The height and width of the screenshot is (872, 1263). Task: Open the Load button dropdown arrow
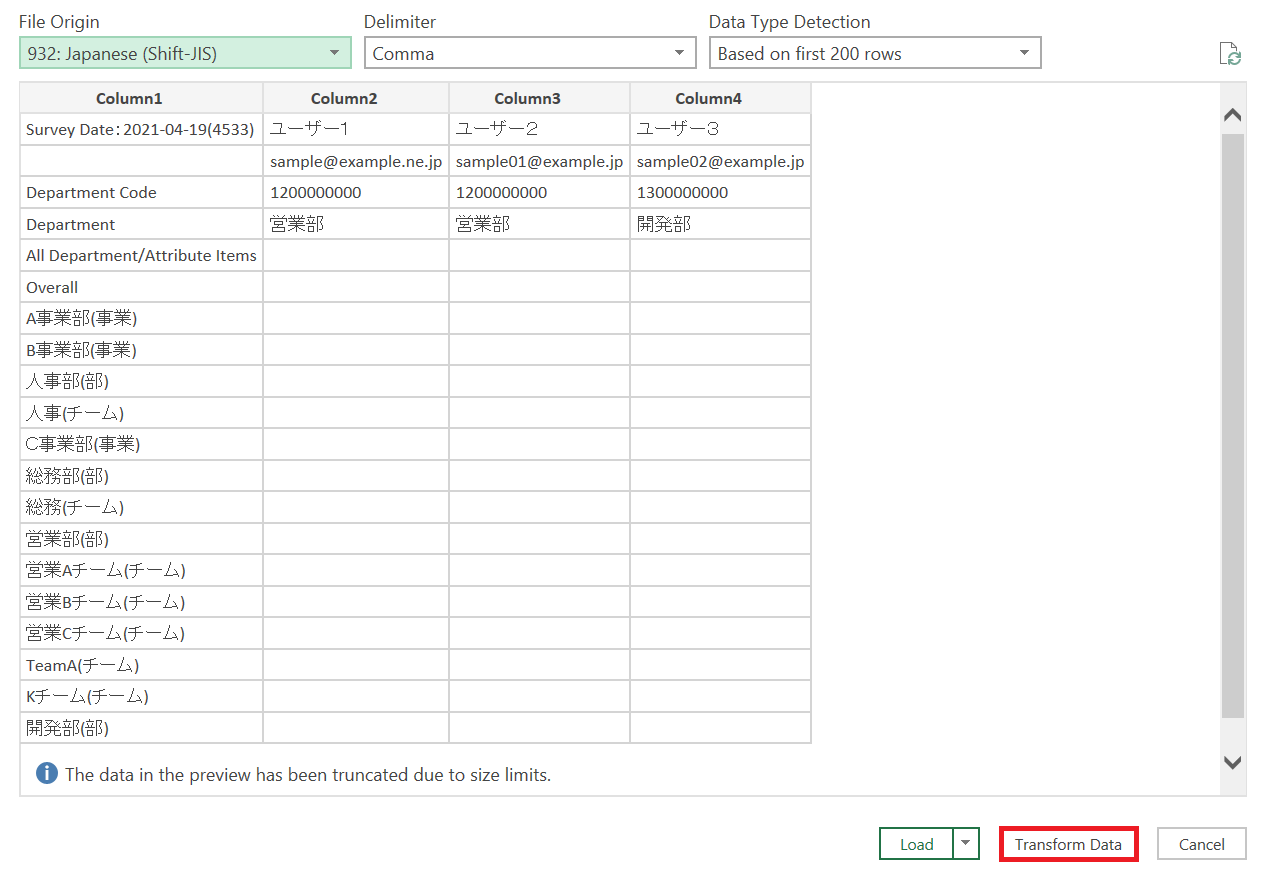[x=965, y=844]
